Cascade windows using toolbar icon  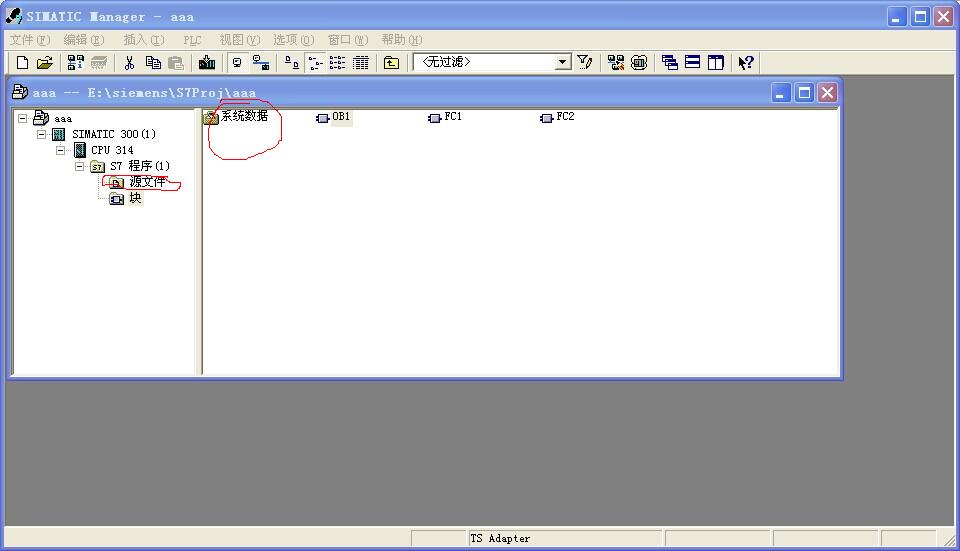pyautogui.click(x=670, y=62)
